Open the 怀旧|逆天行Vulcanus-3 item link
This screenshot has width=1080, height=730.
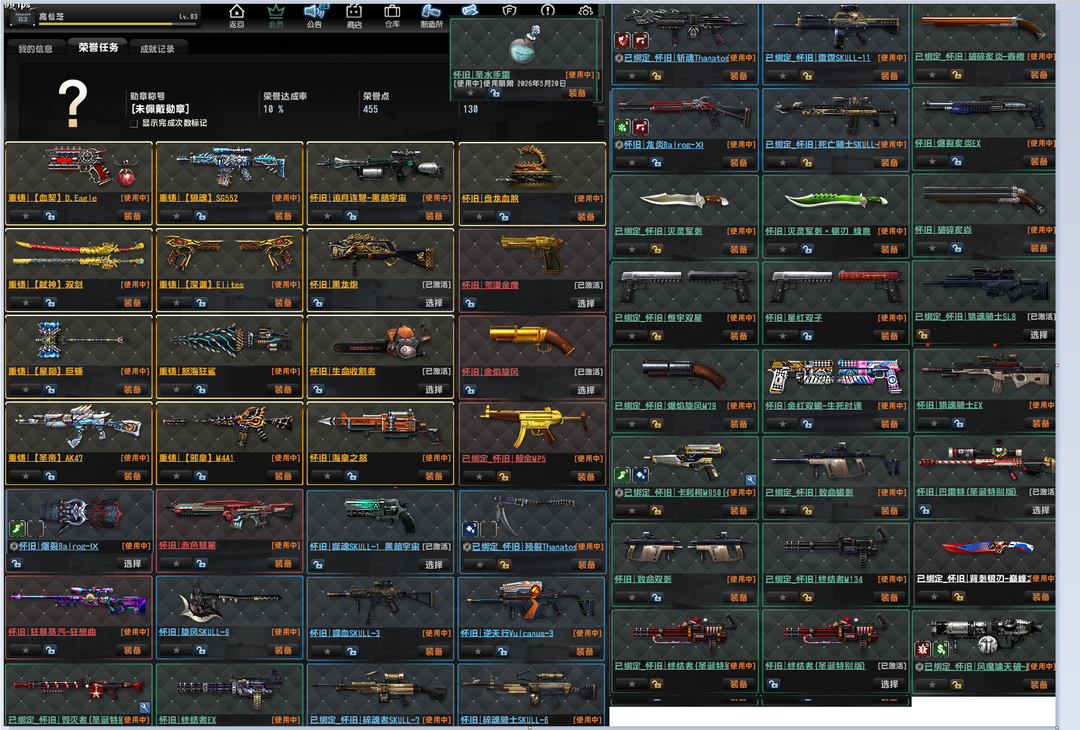507,634
